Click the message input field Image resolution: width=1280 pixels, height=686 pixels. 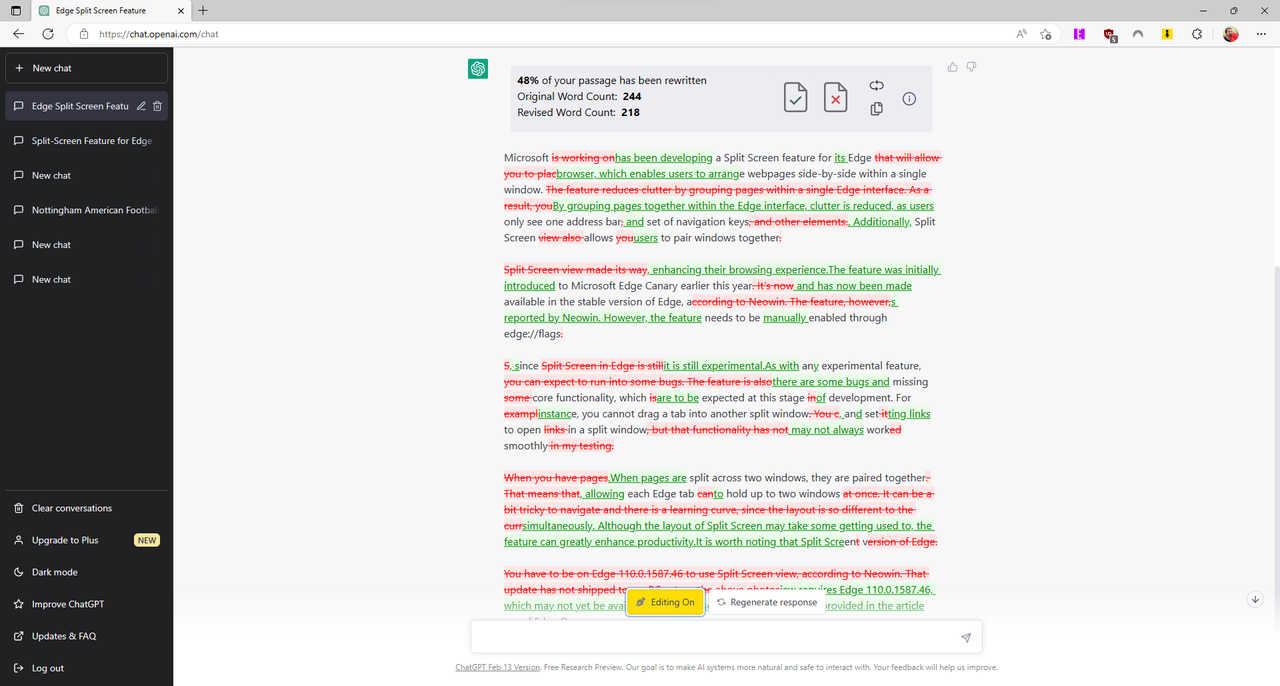pos(726,637)
